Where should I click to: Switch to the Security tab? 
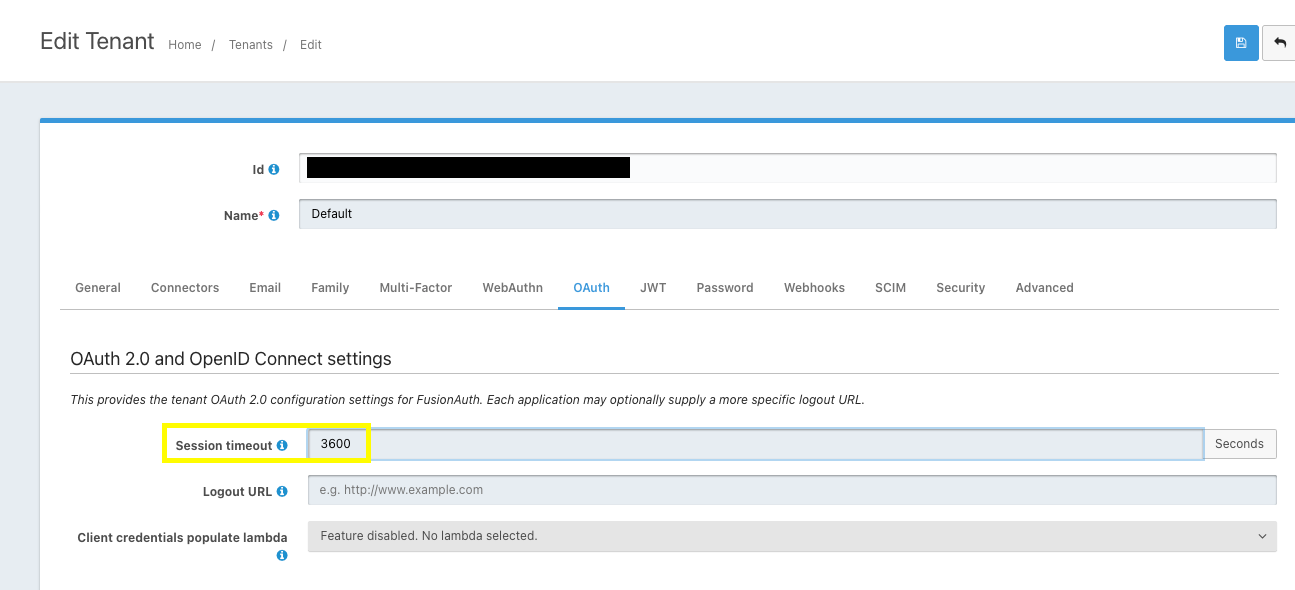[x=960, y=287]
